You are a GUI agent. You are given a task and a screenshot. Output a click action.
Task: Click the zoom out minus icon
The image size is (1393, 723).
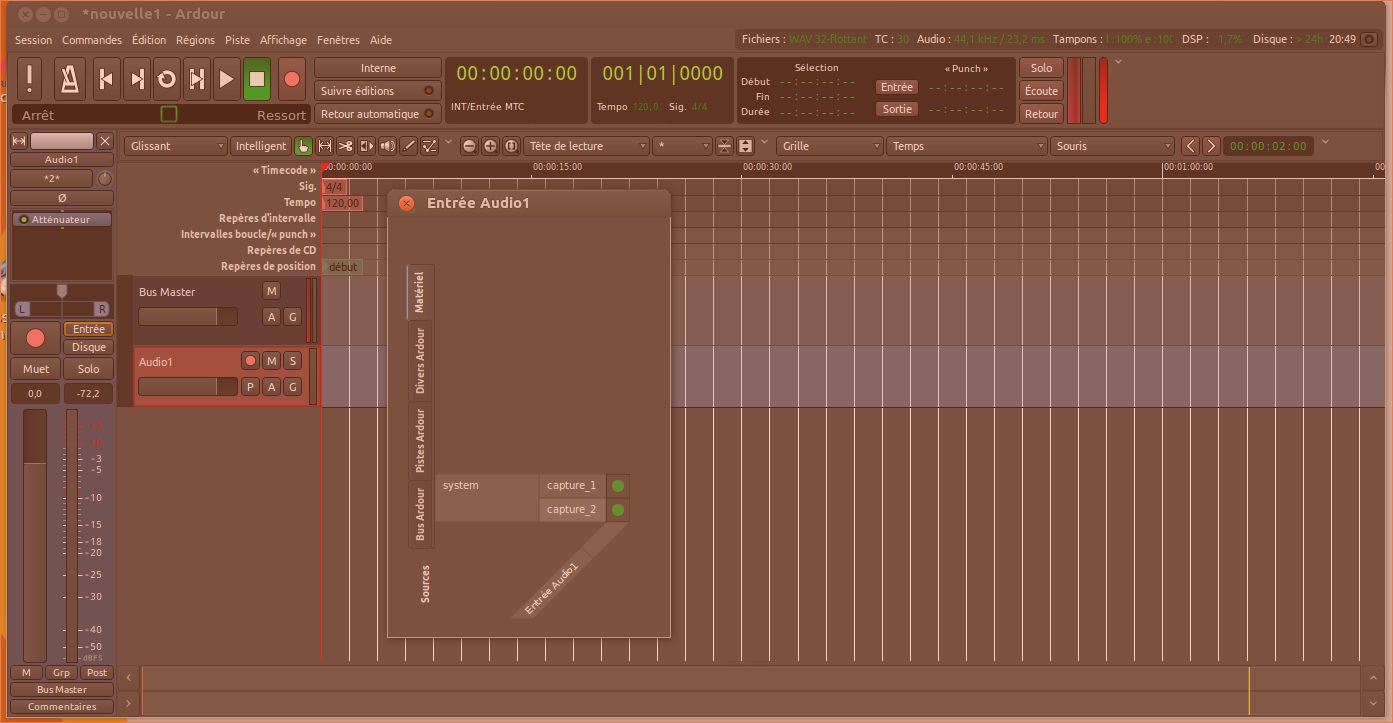pos(469,146)
